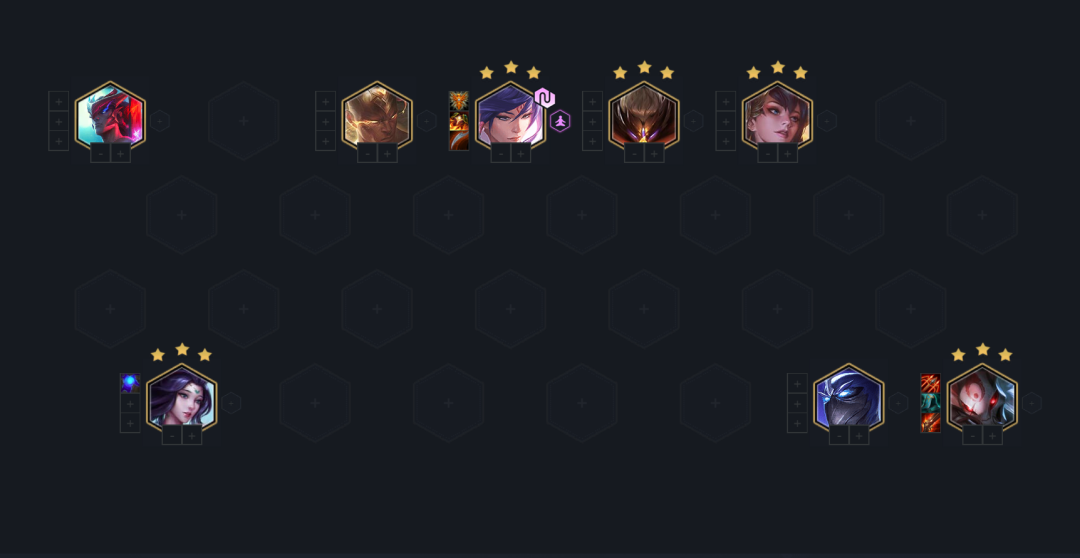Increase star level on the red-horned champion
This screenshot has height=558, width=1080.
(x=120, y=154)
